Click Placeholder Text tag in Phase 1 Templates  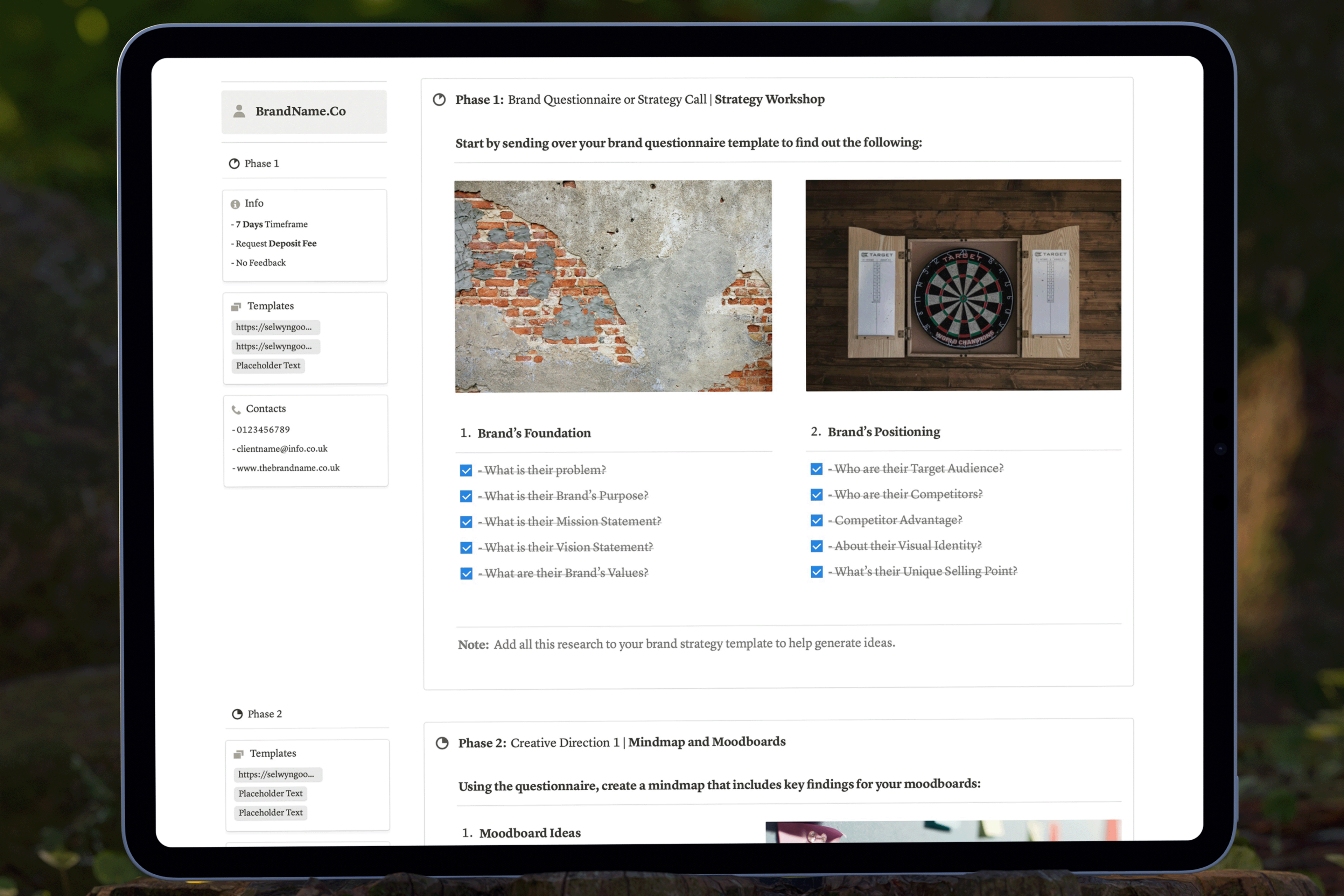(267, 366)
